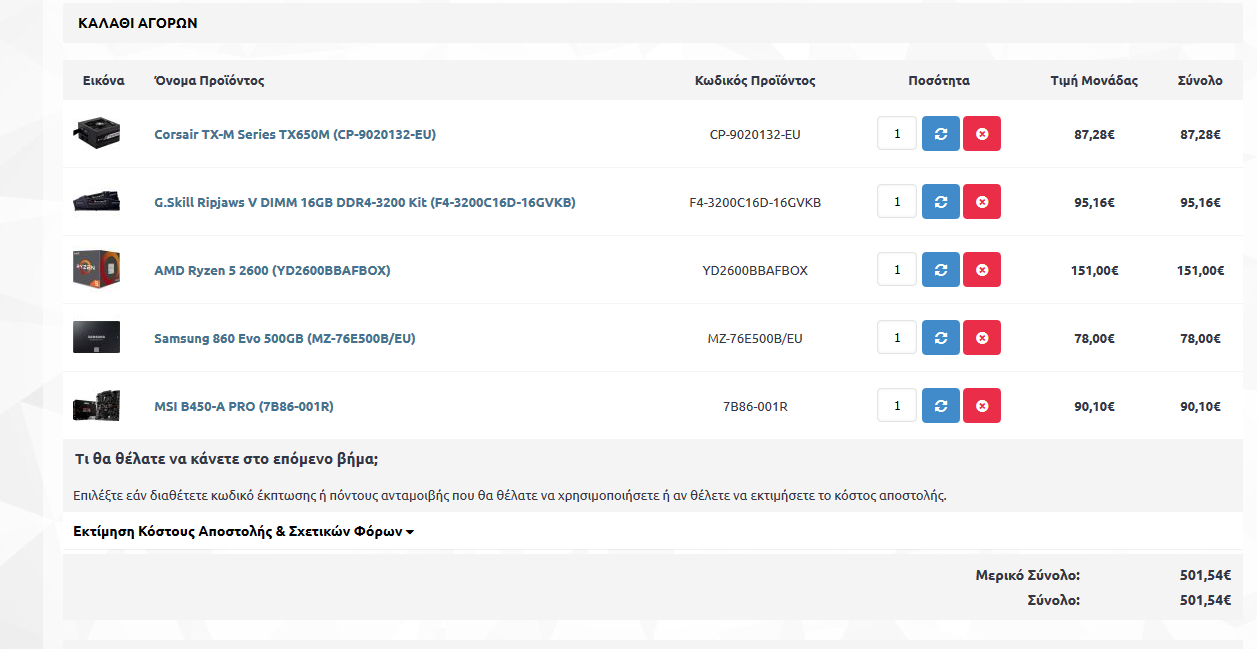
Task: Select product code MZ-76E500B/EU
Action: (755, 338)
